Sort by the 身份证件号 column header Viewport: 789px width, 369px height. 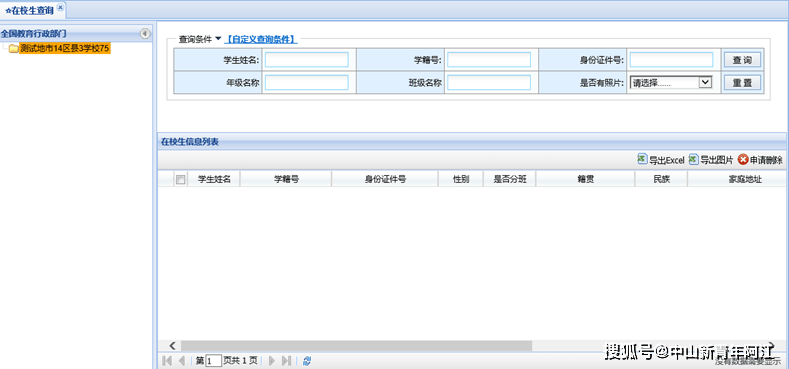[x=385, y=179]
